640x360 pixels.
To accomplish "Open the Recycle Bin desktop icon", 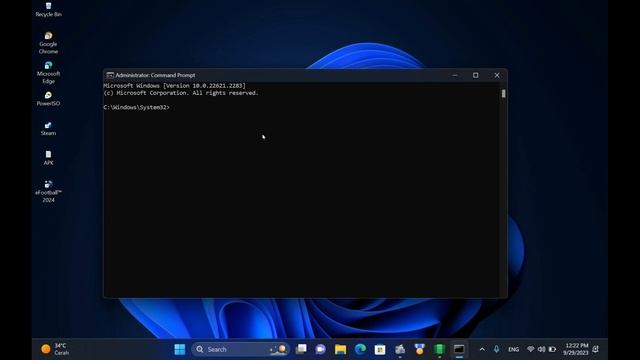I will point(48,9).
